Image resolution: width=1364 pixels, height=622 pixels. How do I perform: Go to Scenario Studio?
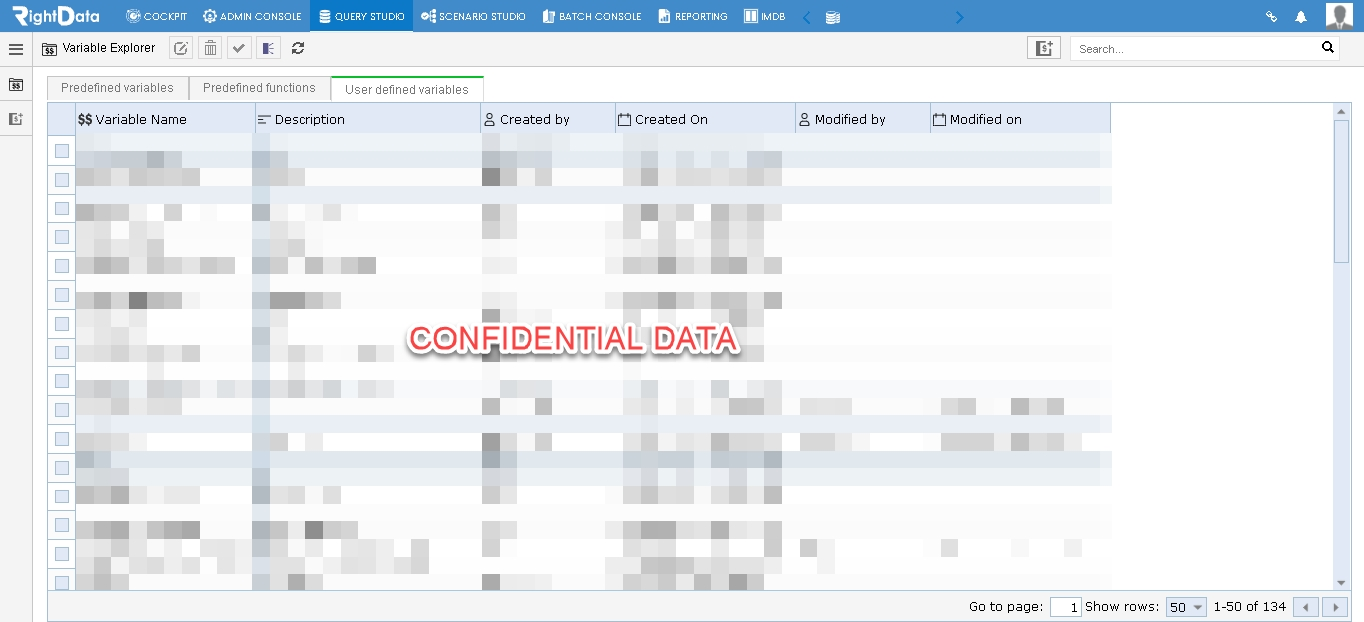(x=473, y=16)
